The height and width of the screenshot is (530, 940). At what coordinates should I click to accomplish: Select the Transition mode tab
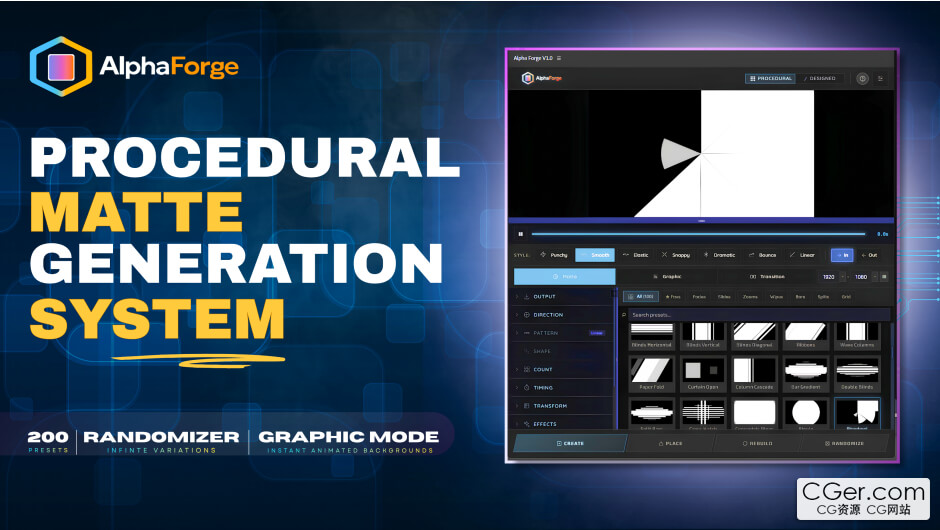point(767,276)
